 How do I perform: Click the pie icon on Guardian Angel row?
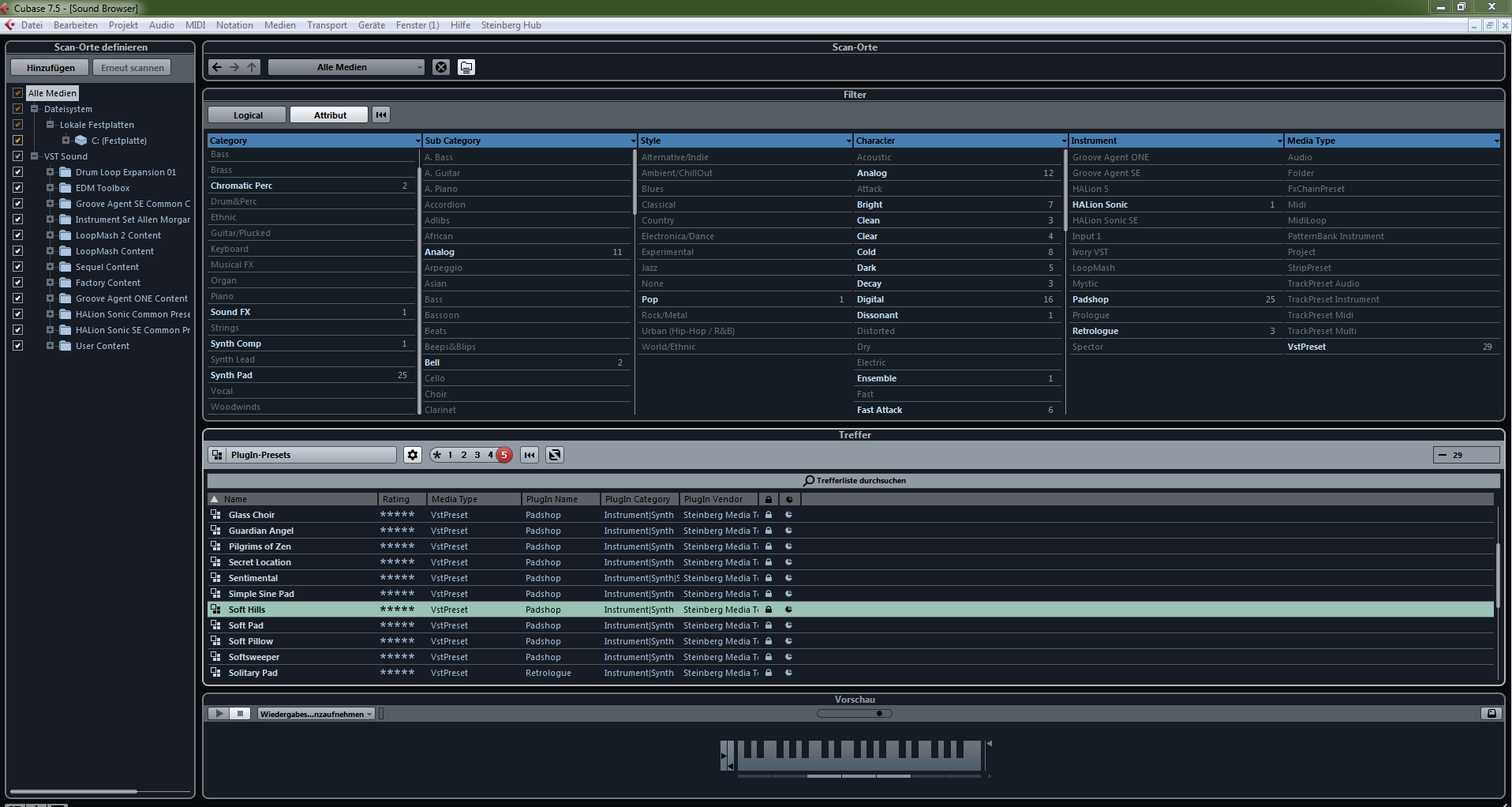click(788, 531)
